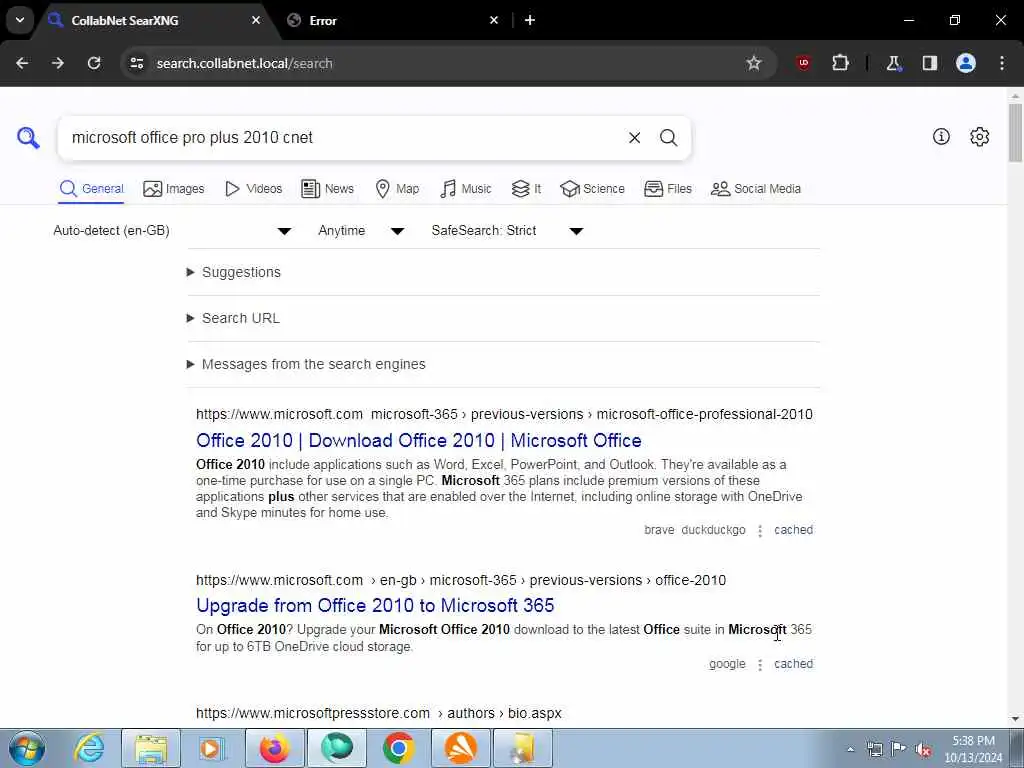Click the SearXNG magnifier logo
Viewport: 1024px width, 768px height.
coord(28,138)
